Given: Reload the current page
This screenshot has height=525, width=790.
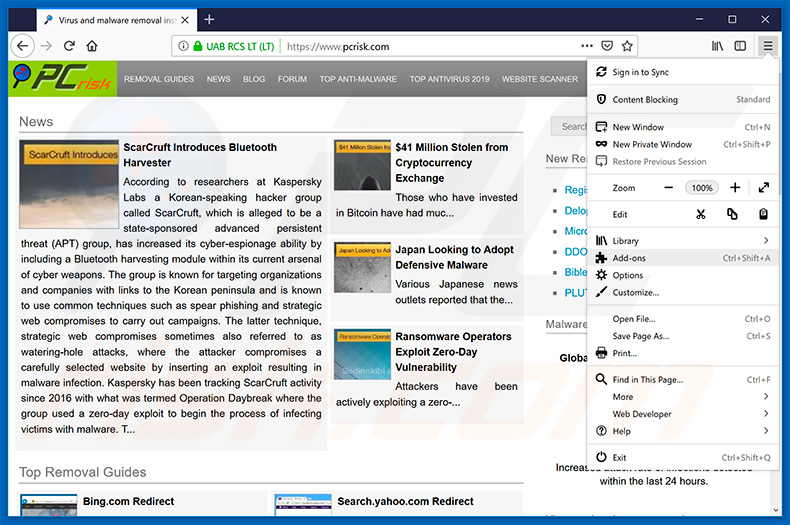Looking at the screenshot, I should click(x=69, y=46).
